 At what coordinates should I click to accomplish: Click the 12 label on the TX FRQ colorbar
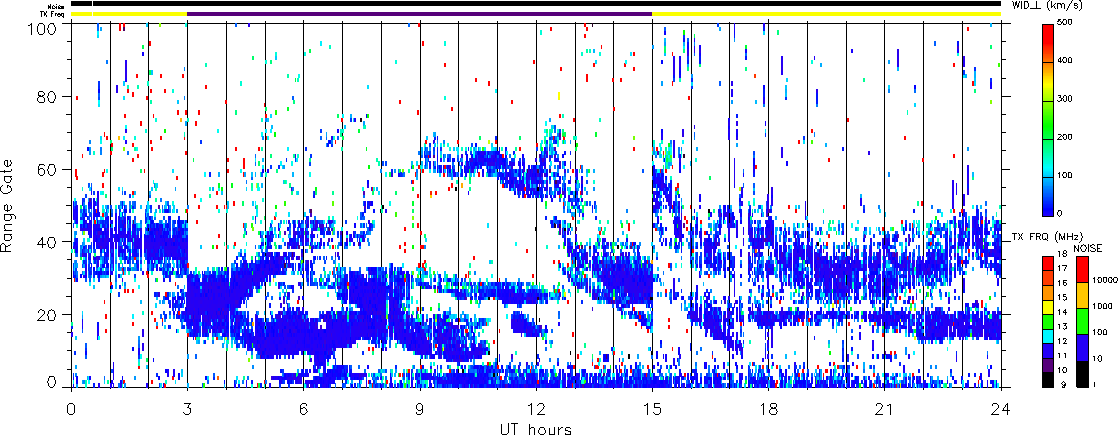click(x=1062, y=341)
